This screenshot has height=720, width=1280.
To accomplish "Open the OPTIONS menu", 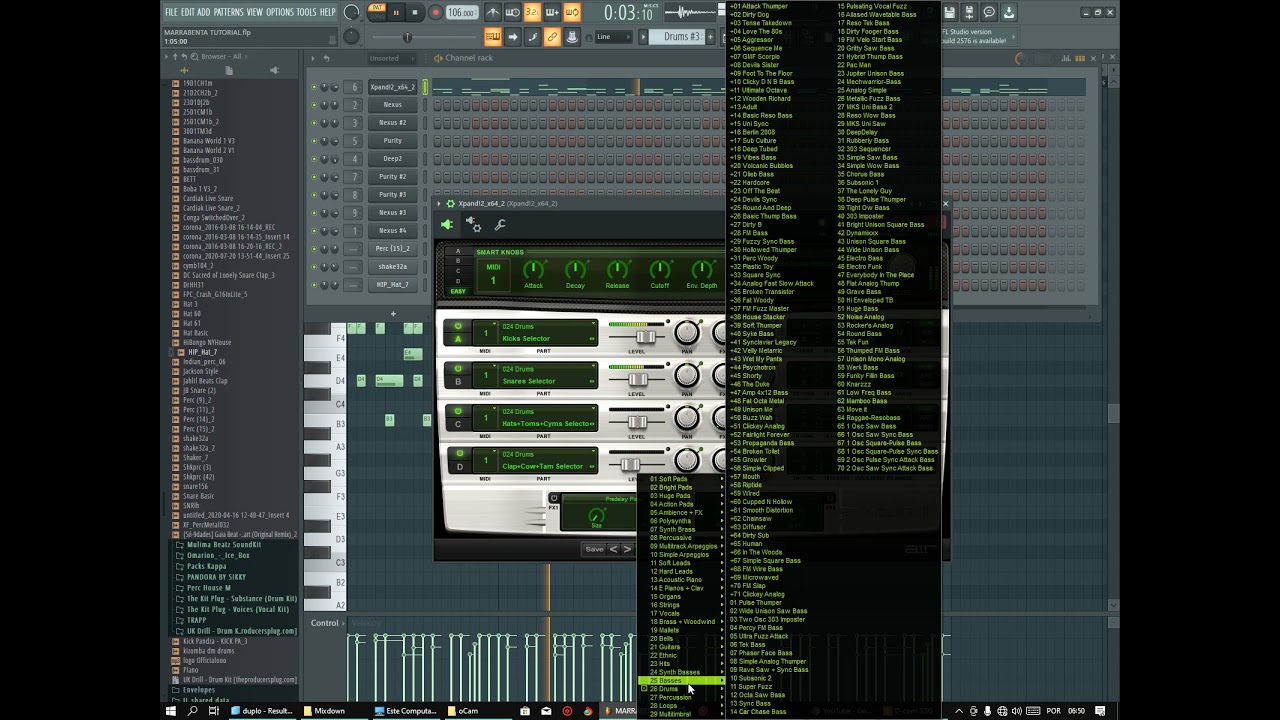I will coord(280,12).
